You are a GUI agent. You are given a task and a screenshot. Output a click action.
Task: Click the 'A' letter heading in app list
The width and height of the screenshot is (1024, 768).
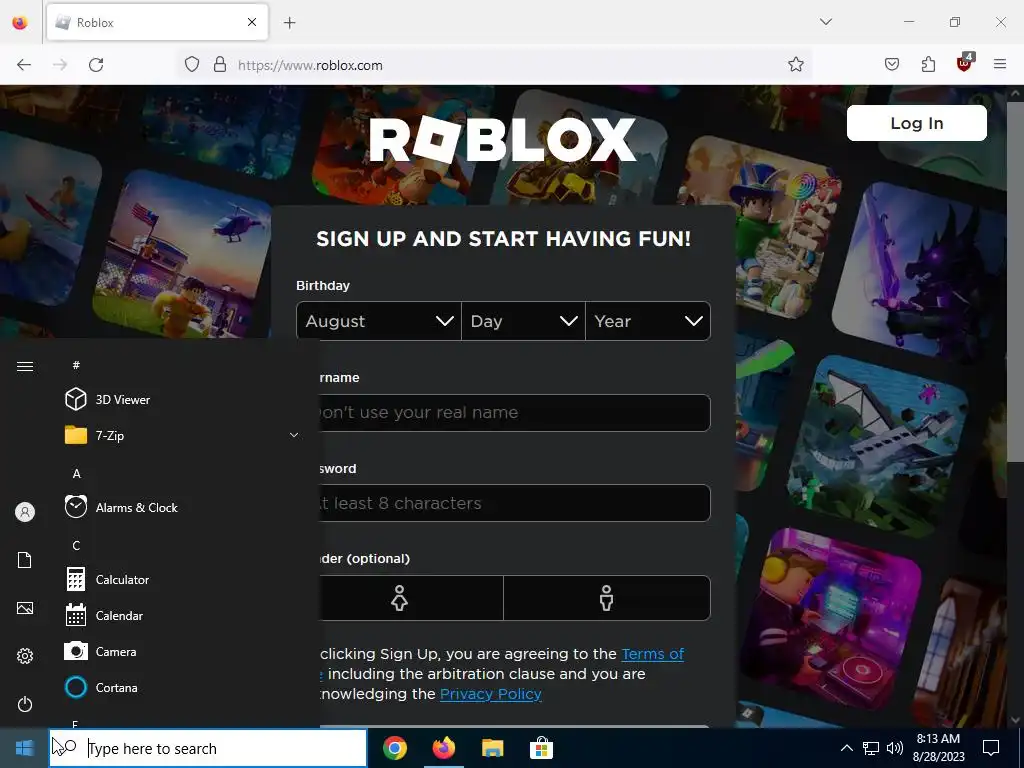(x=76, y=473)
